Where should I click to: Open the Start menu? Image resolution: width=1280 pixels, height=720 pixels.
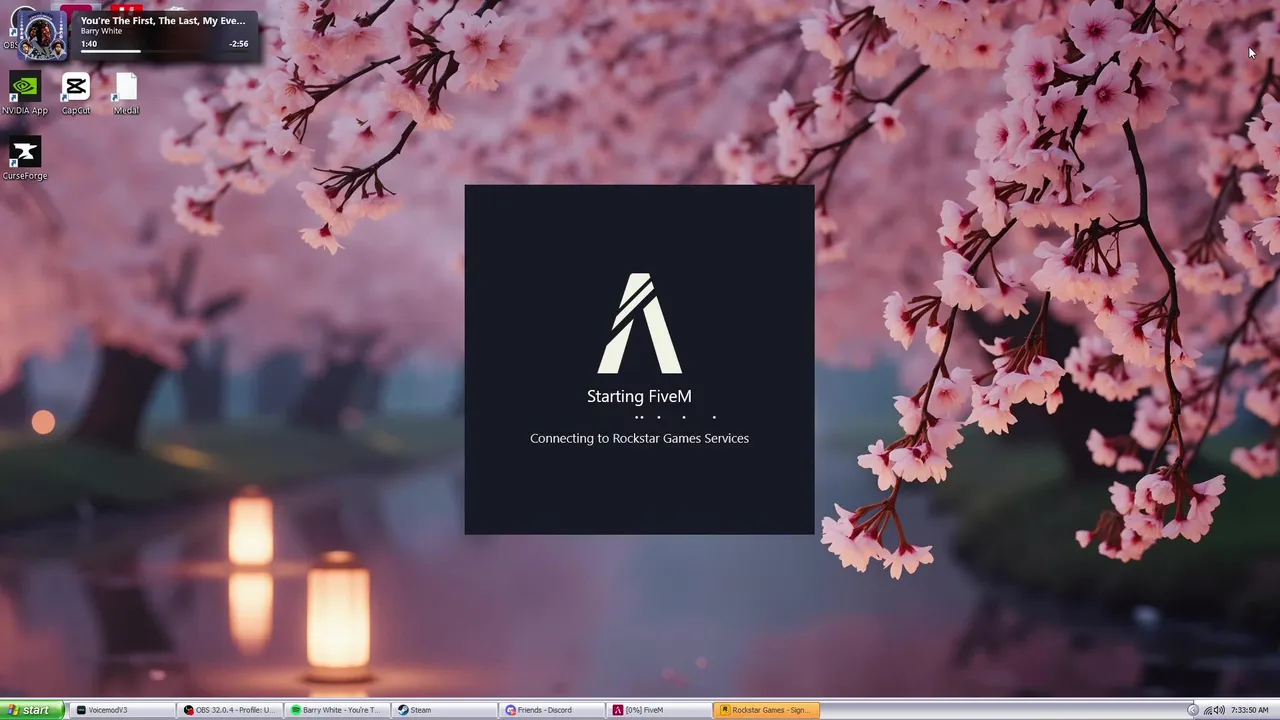[x=32, y=710]
